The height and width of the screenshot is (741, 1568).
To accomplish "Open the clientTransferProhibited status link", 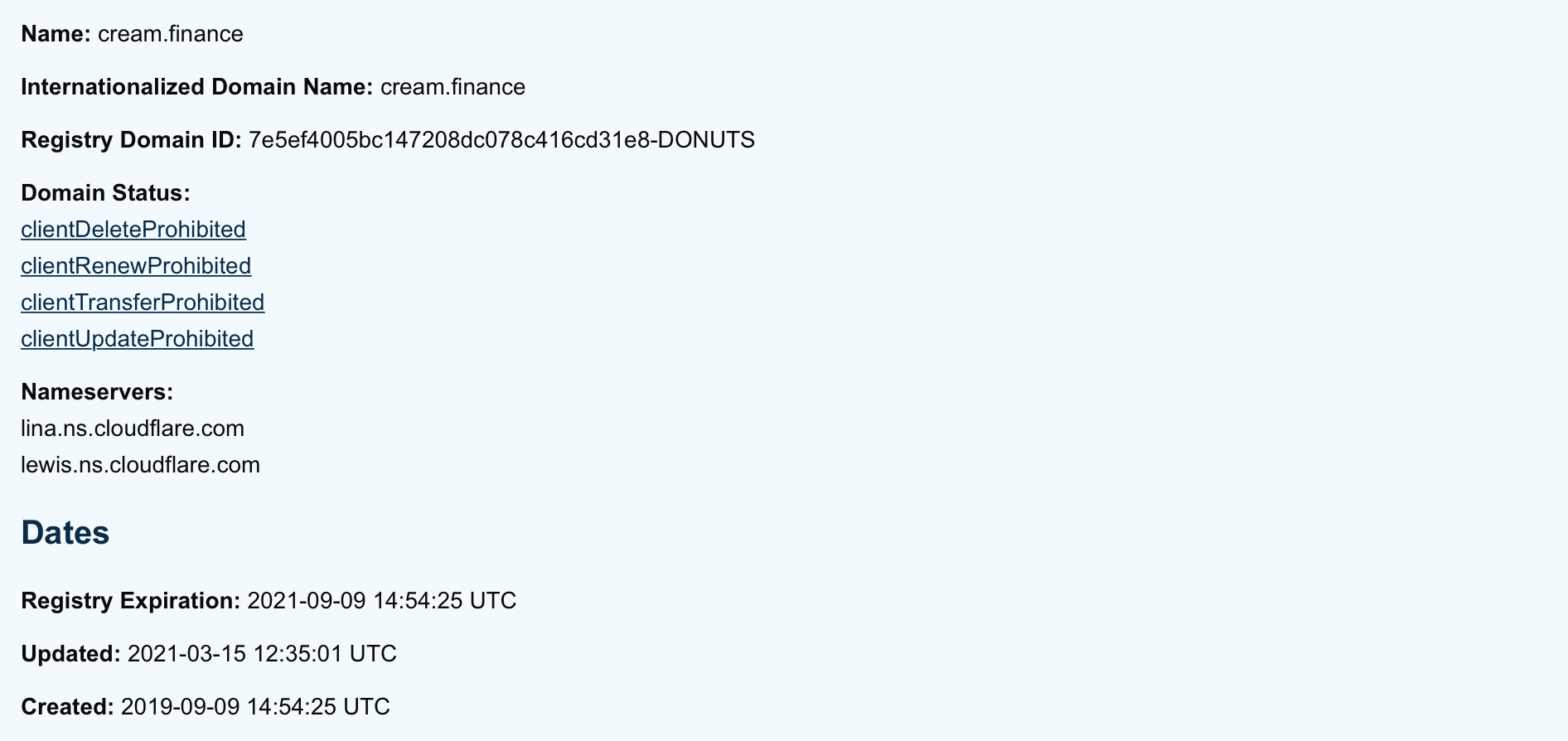I will click(143, 303).
